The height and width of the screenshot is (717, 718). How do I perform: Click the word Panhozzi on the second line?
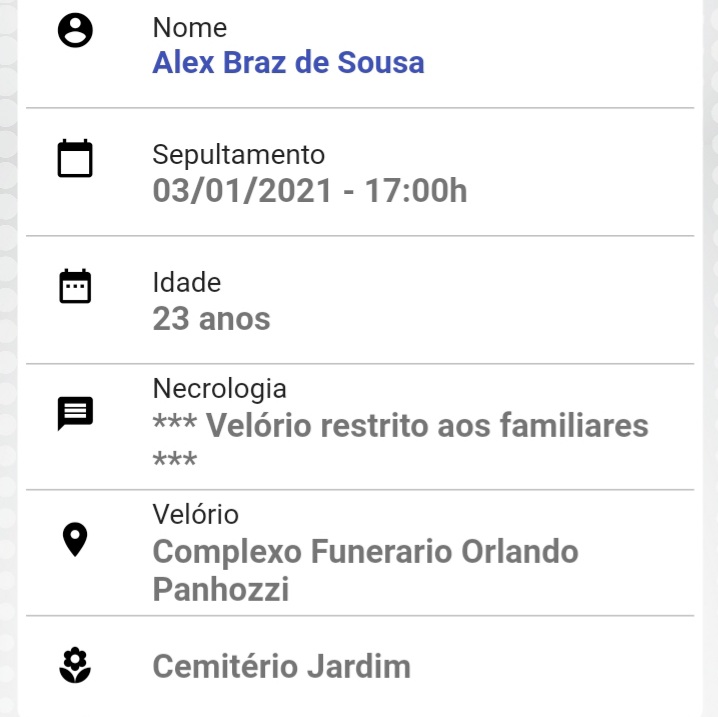pyautogui.click(x=221, y=589)
